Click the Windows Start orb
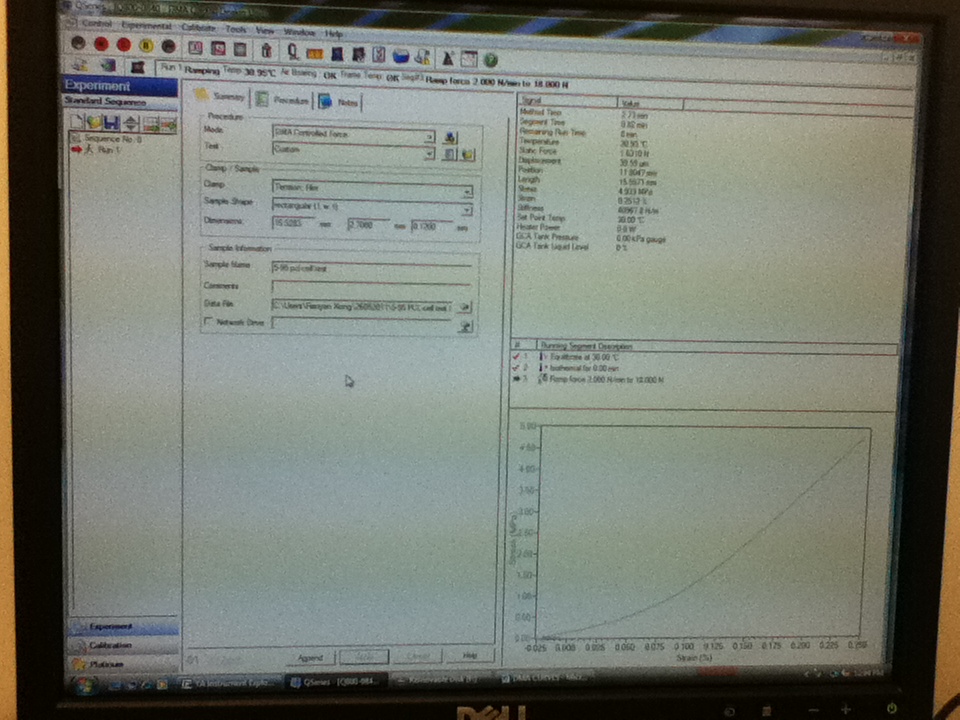Screen dimensions: 960x720 pos(85,685)
